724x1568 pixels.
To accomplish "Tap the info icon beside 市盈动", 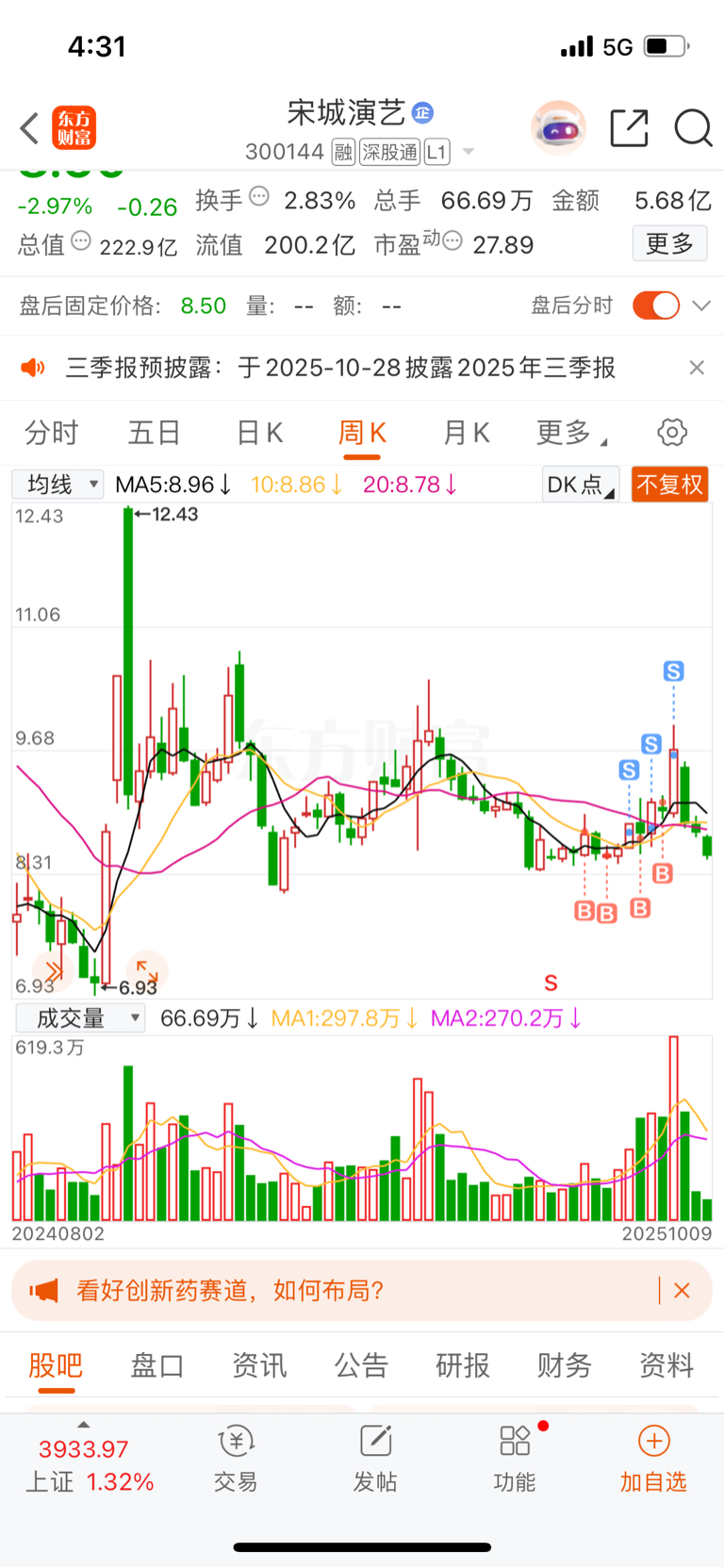I will (452, 242).
